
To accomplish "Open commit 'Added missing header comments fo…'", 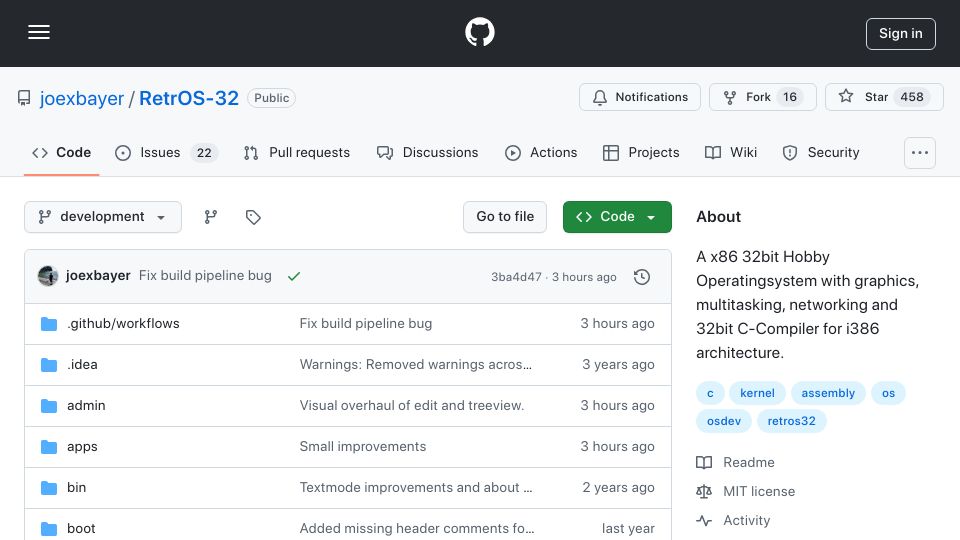I will pyautogui.click(x=417, y=528).
